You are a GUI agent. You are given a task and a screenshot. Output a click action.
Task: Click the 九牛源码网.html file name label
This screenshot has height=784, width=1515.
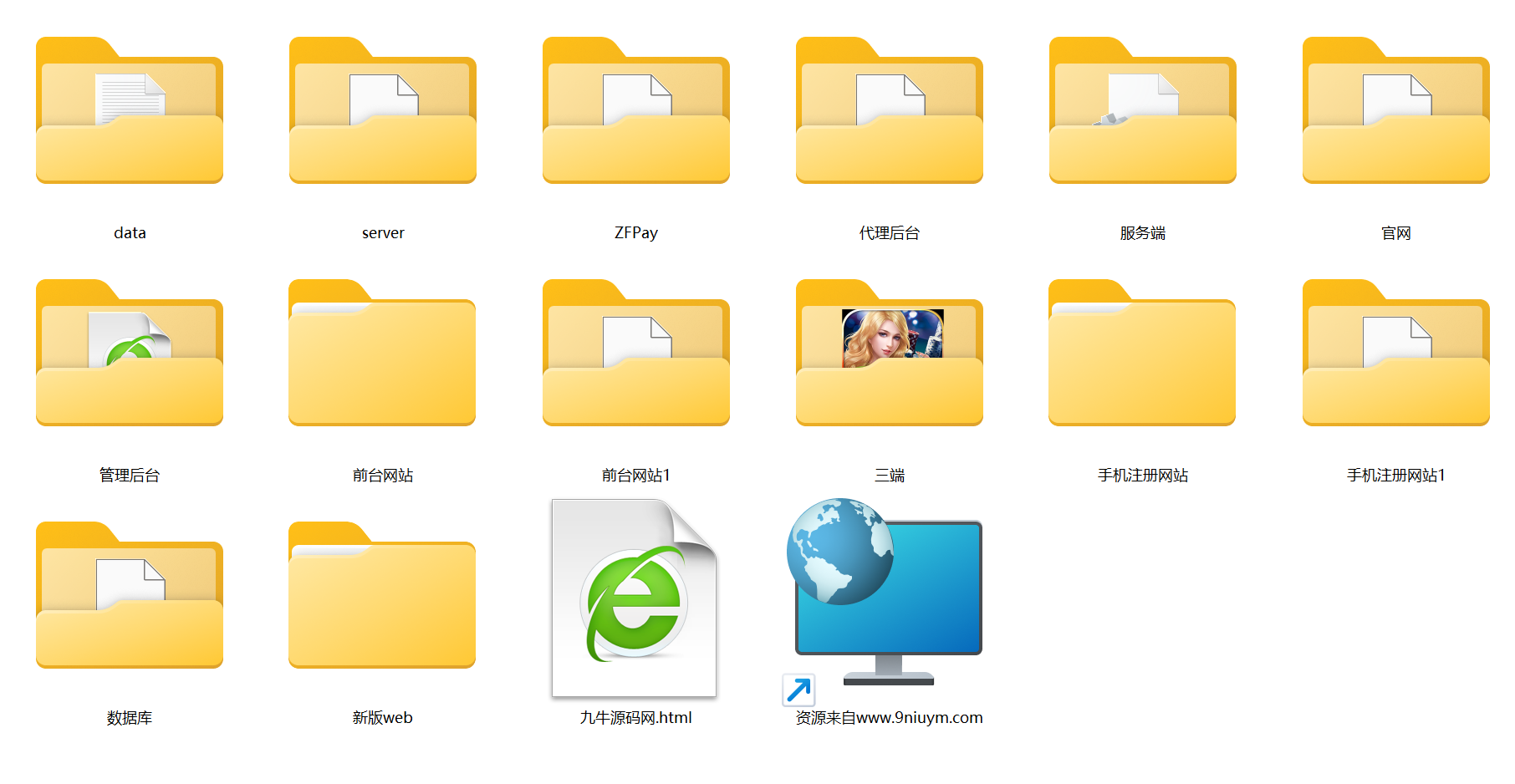tap(635, 717)
